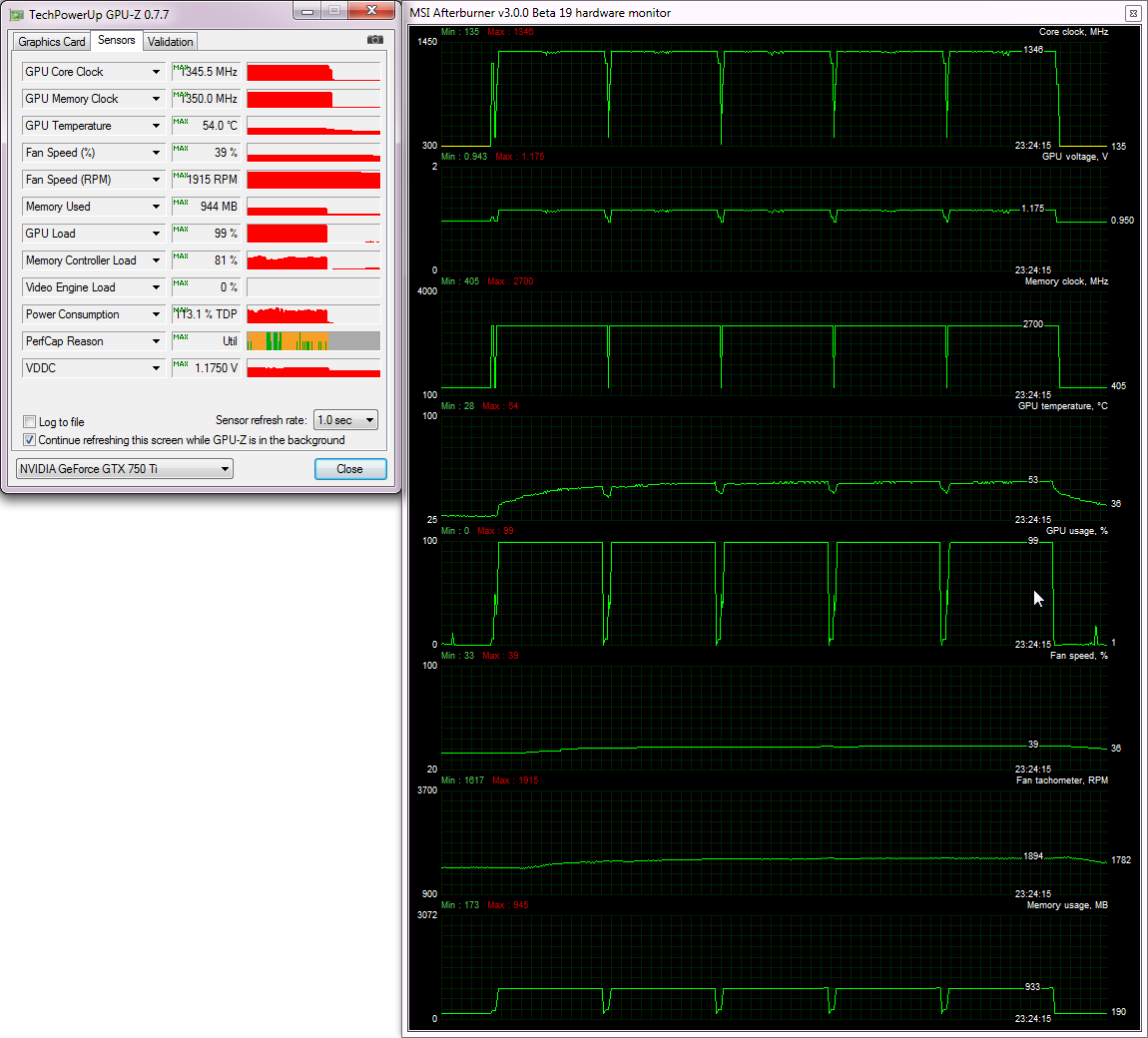This screenshot has width=1148, height=1038.
Task: Click the GPU voltage, V graph in Afterburner
Action: 774,219
